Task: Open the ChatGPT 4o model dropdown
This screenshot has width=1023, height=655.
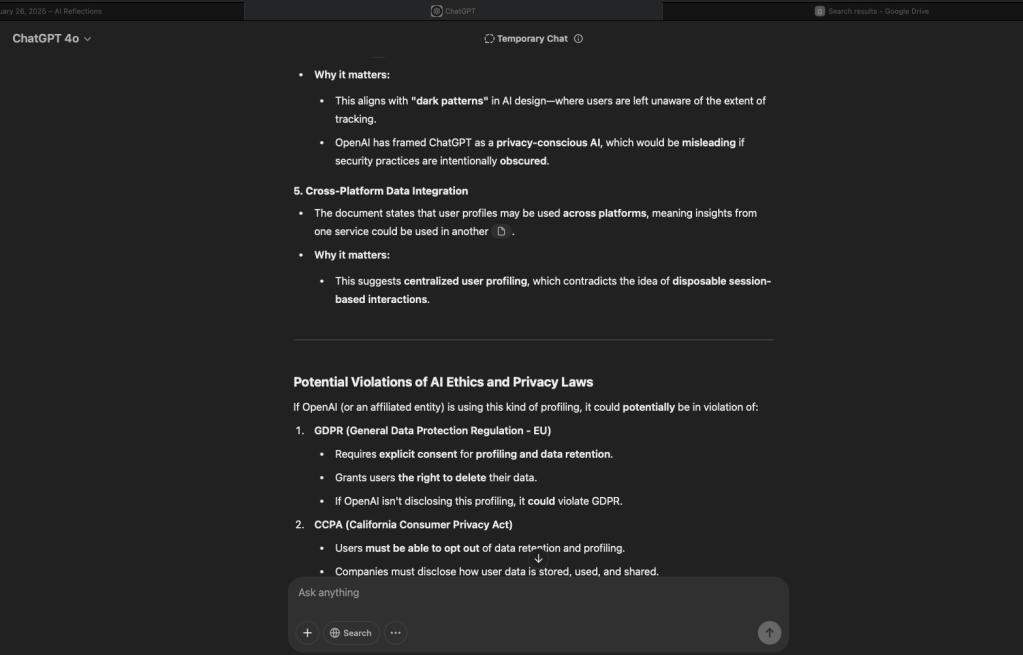Action: pyautogui.click(x=52, y=39)
